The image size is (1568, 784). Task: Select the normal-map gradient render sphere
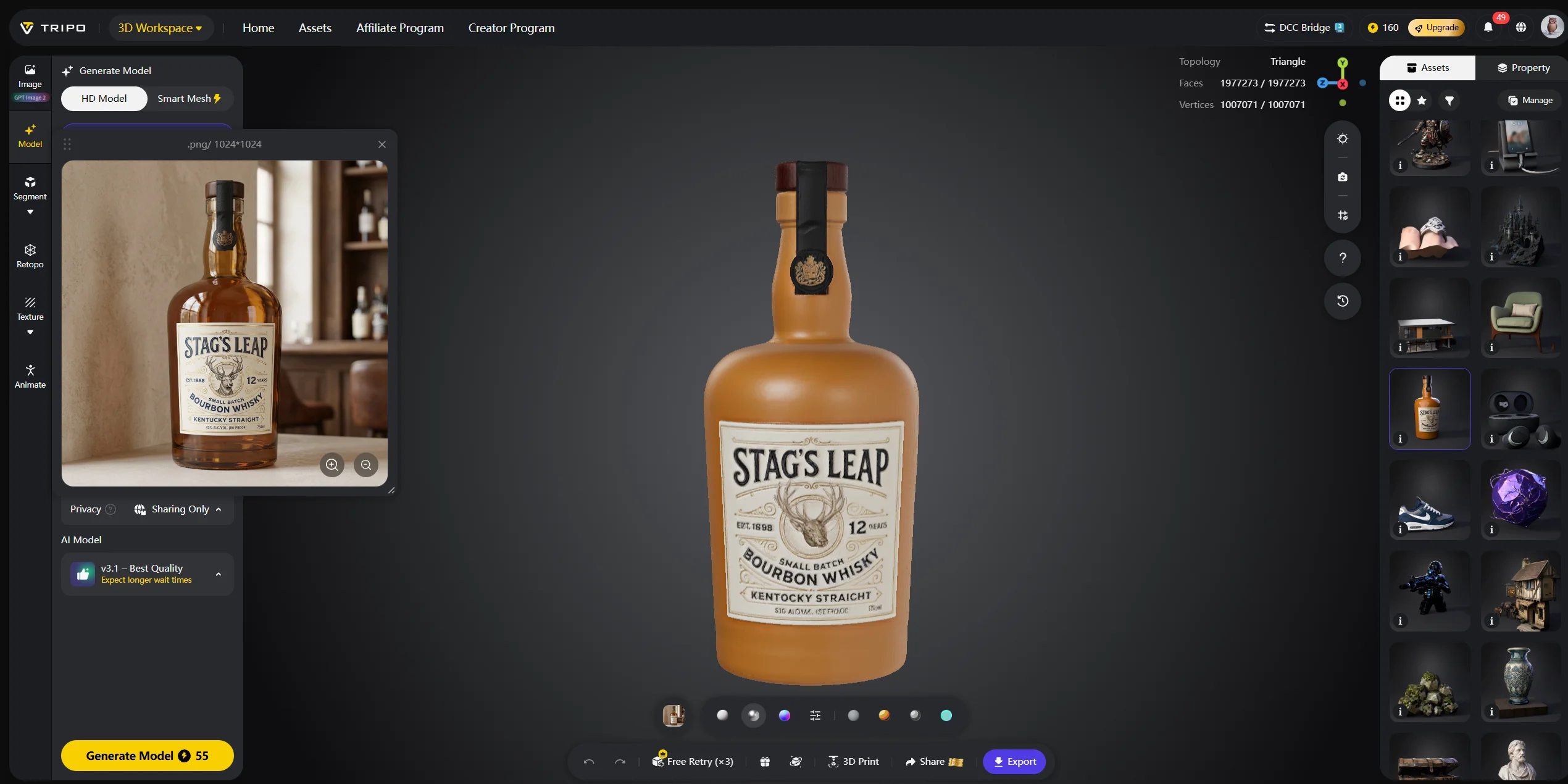pyautogui.click(x=785, y=715)
